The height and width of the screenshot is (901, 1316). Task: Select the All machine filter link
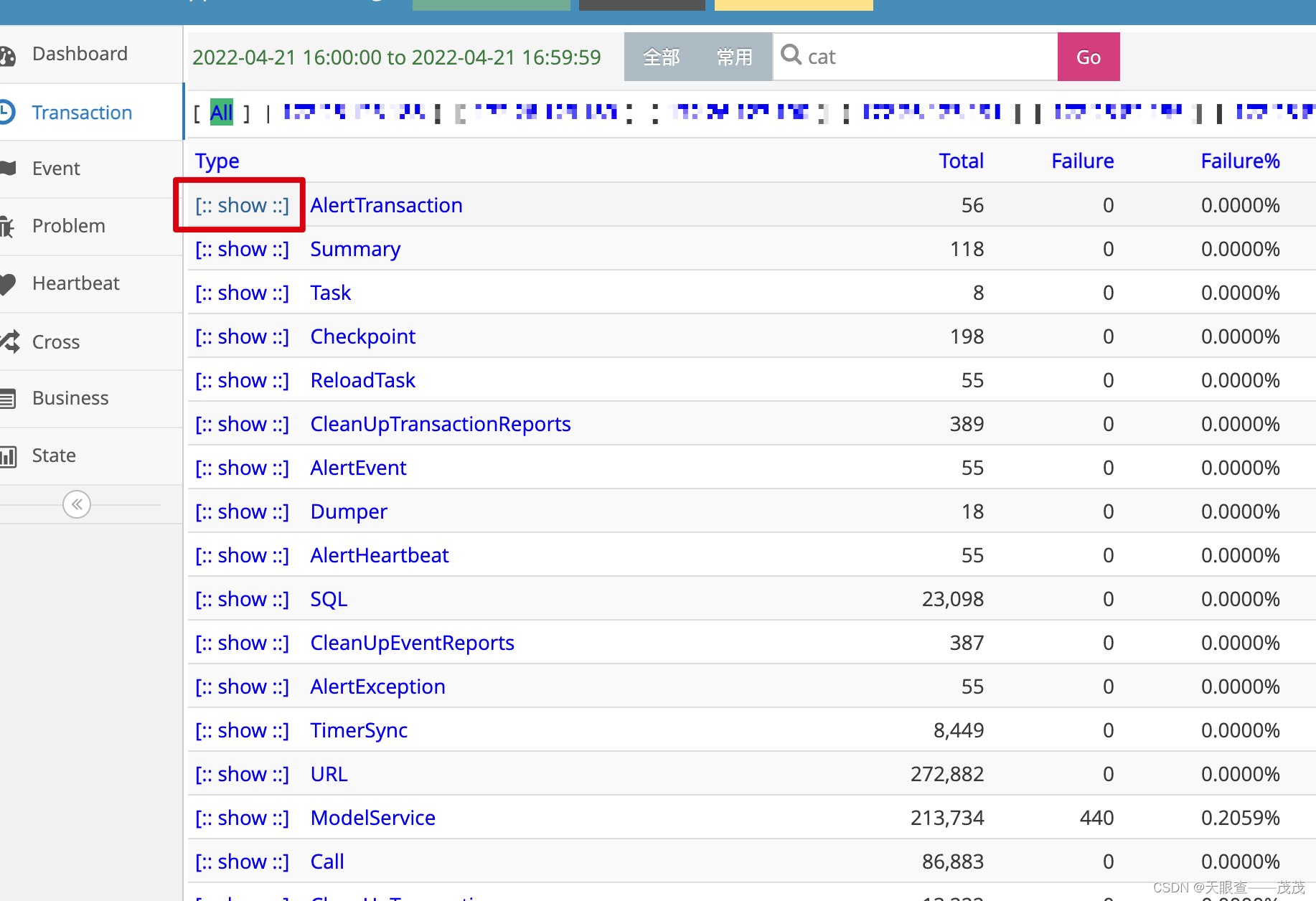click(x=222, y=113)
